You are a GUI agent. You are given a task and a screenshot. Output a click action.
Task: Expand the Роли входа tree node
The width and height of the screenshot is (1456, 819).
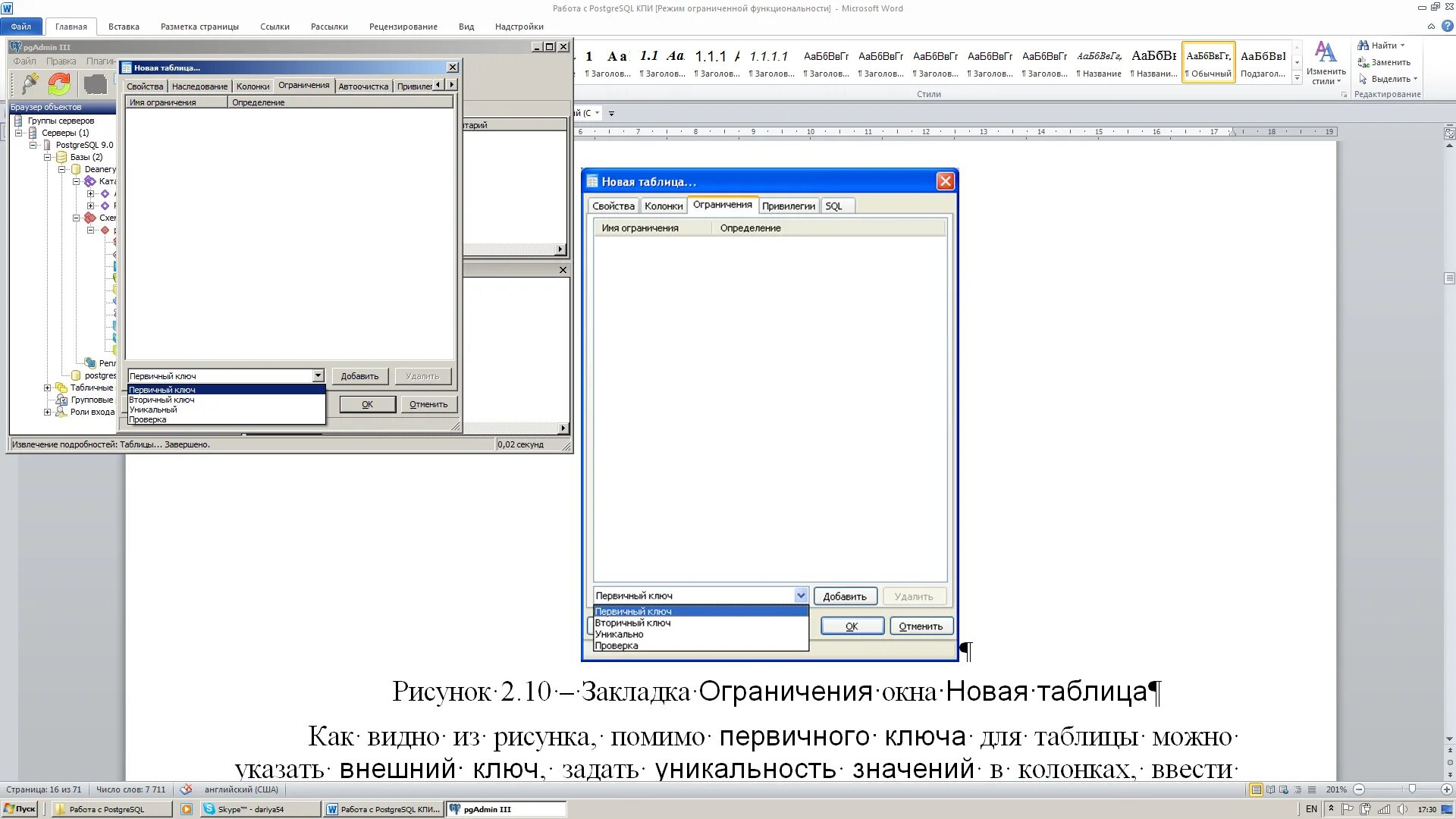47,412
